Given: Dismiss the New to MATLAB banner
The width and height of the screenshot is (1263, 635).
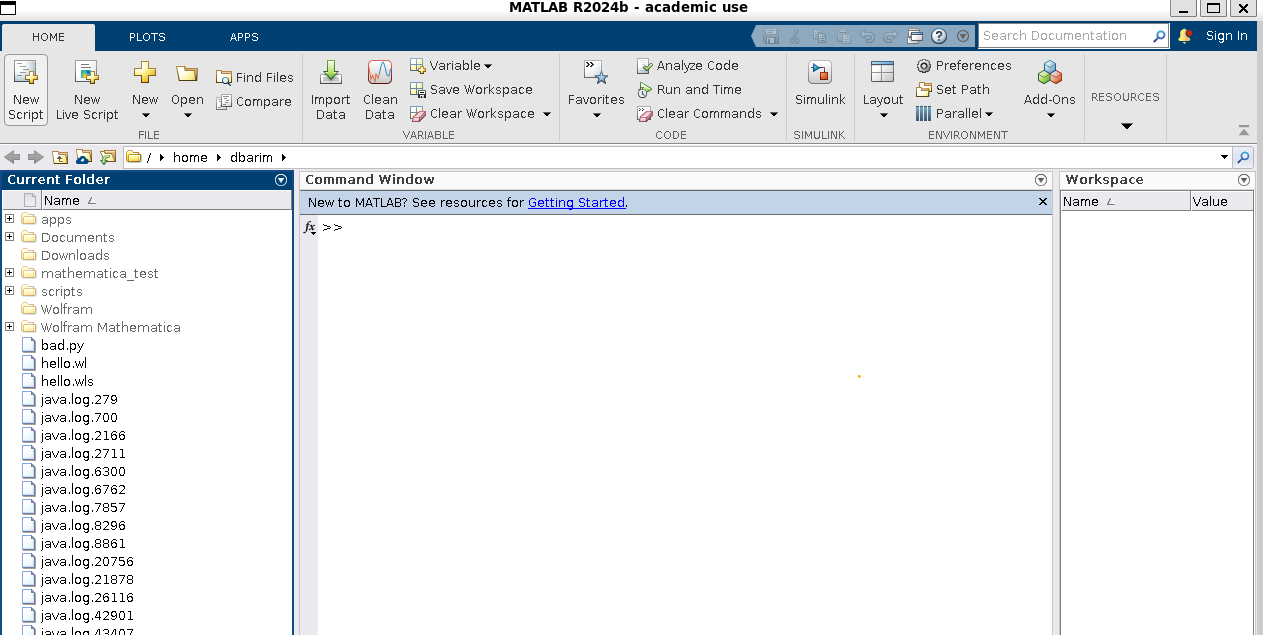Looking at the screenshot, I should point(1043,202).
